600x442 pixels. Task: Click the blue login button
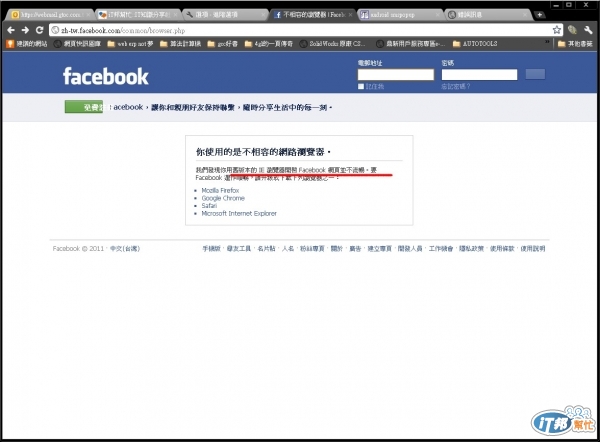[535, 74]
